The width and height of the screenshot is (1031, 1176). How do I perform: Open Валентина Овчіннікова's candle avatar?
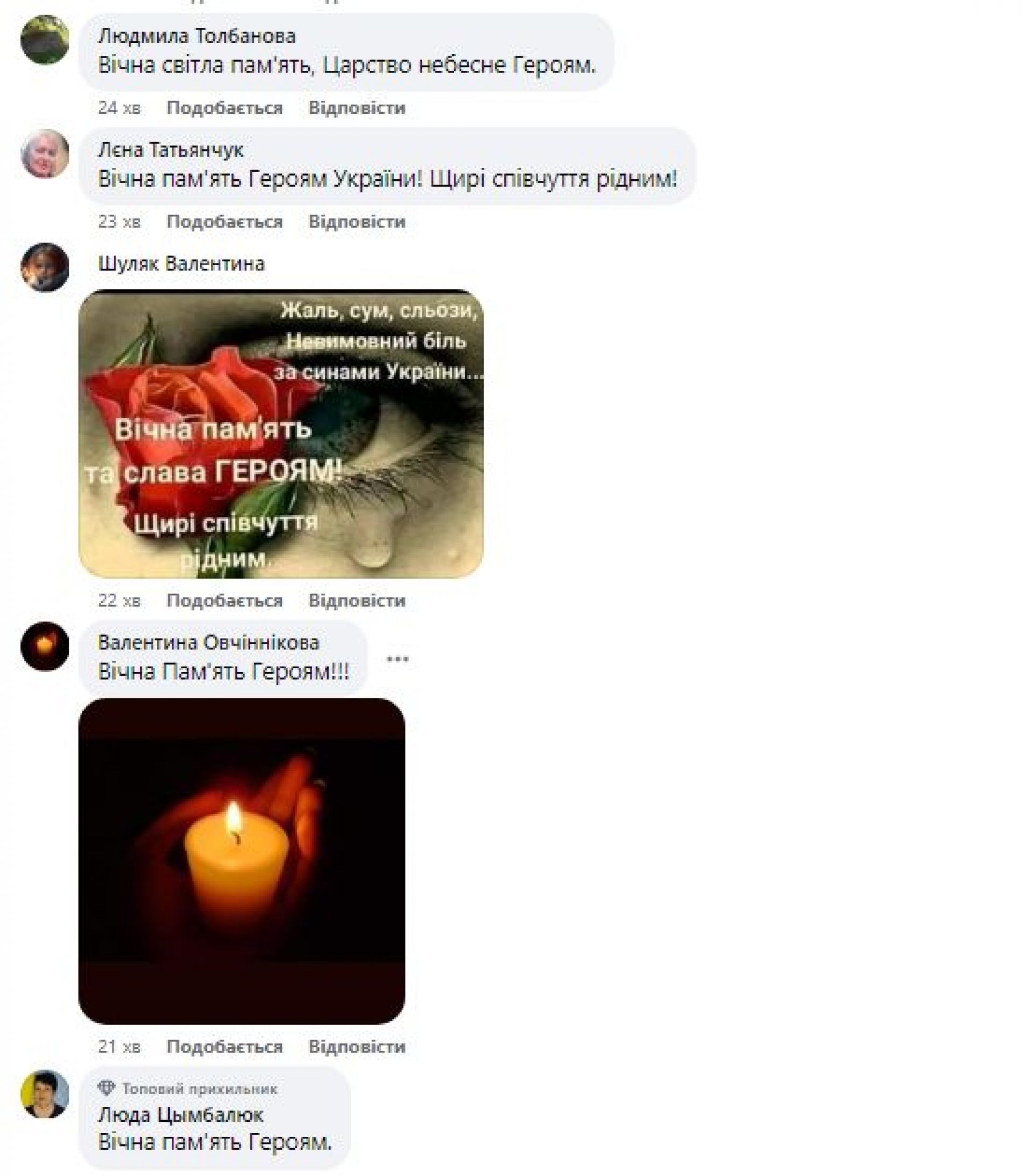pyautogui.click(x=45, y=646)
